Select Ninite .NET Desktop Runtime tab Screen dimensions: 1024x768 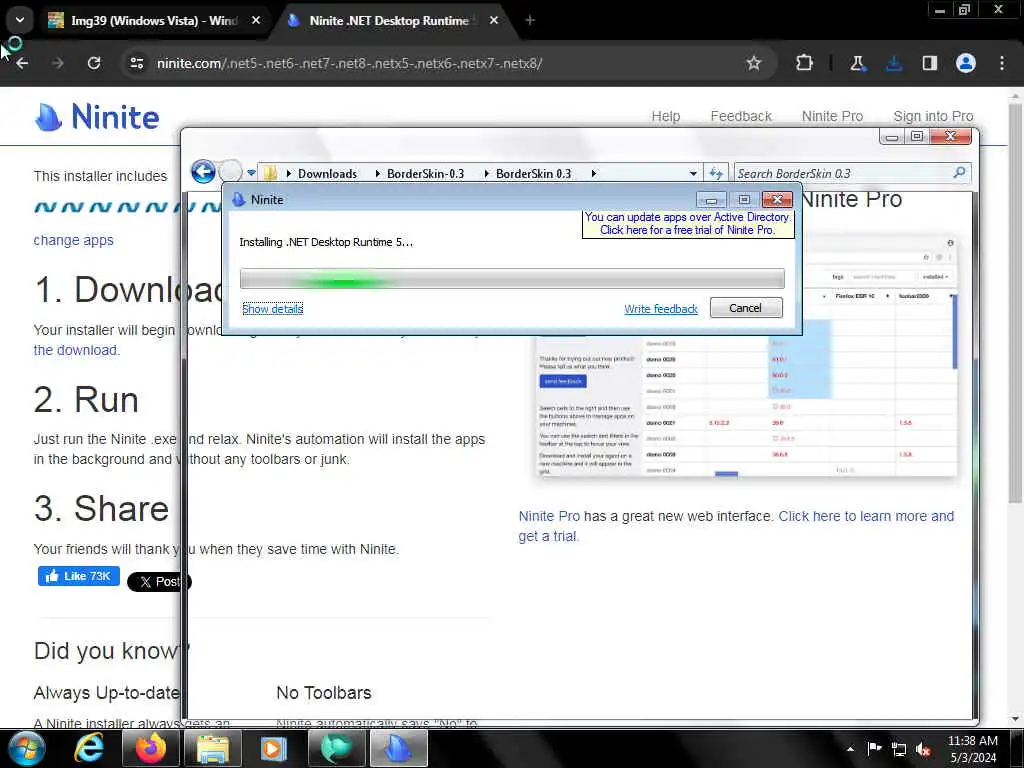tap(389, 21)
